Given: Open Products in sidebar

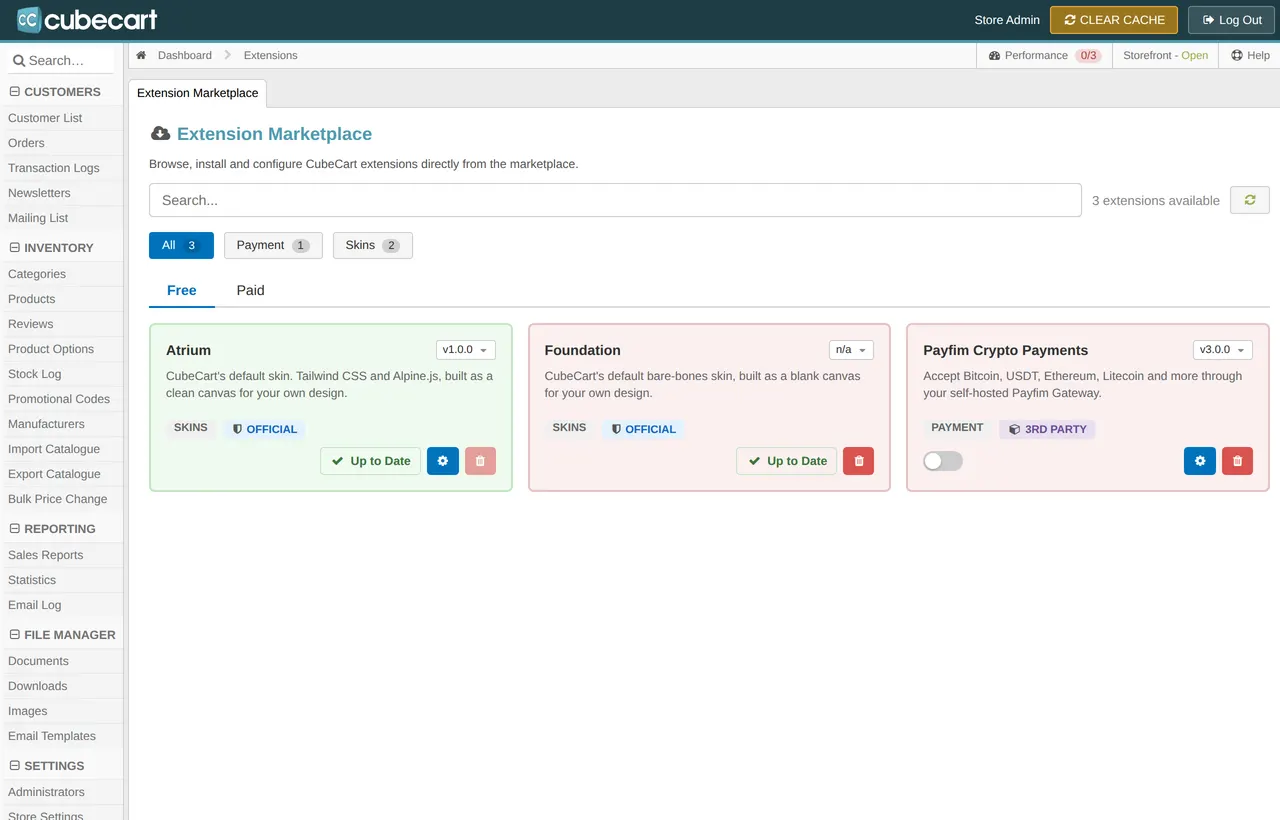Looking at the screenshot, I should click(32, 299).
